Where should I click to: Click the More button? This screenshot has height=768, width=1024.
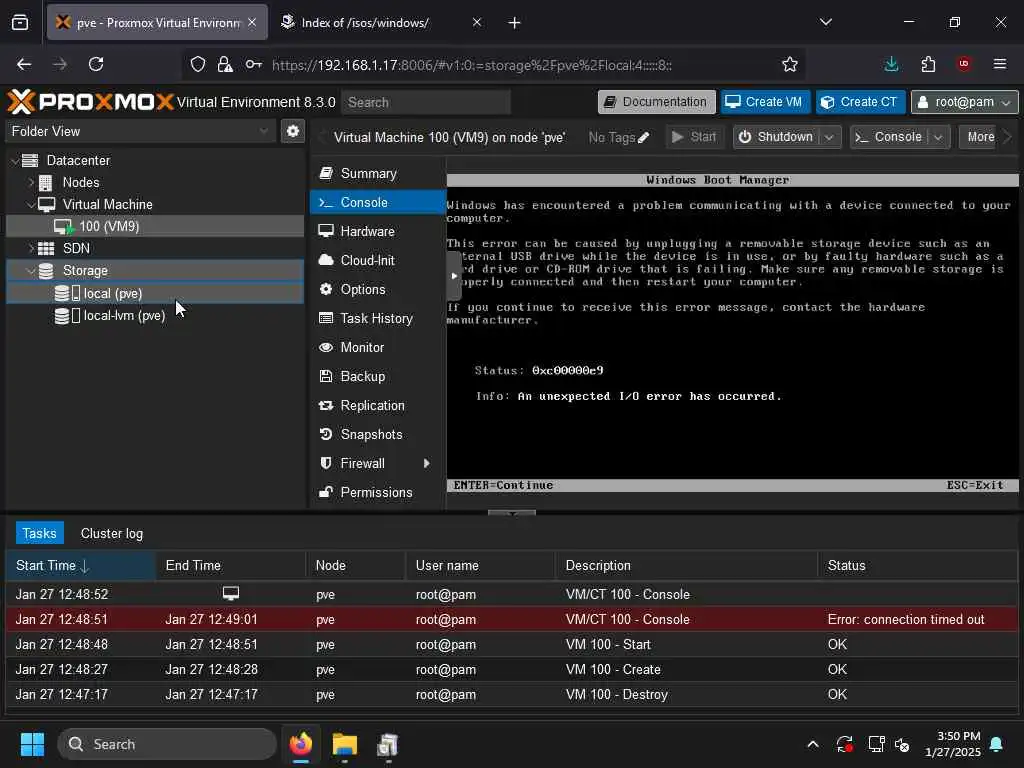tap(980, 137)
